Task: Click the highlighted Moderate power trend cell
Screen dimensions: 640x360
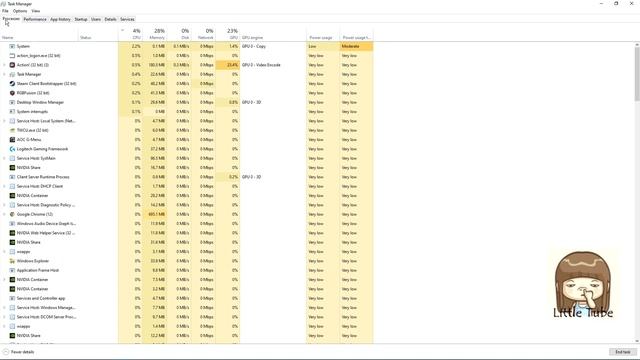Action: tap(356, 46)
